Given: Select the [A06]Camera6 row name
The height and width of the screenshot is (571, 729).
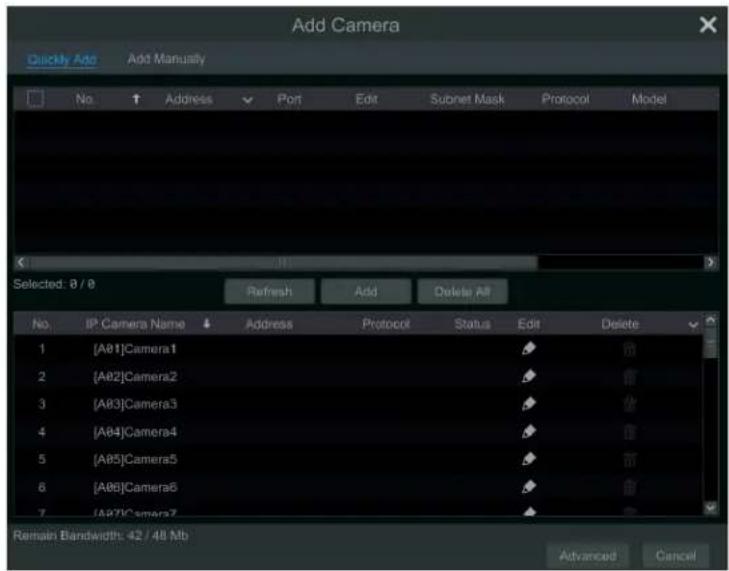Looking at the screenshot, I should pos(135,487).
